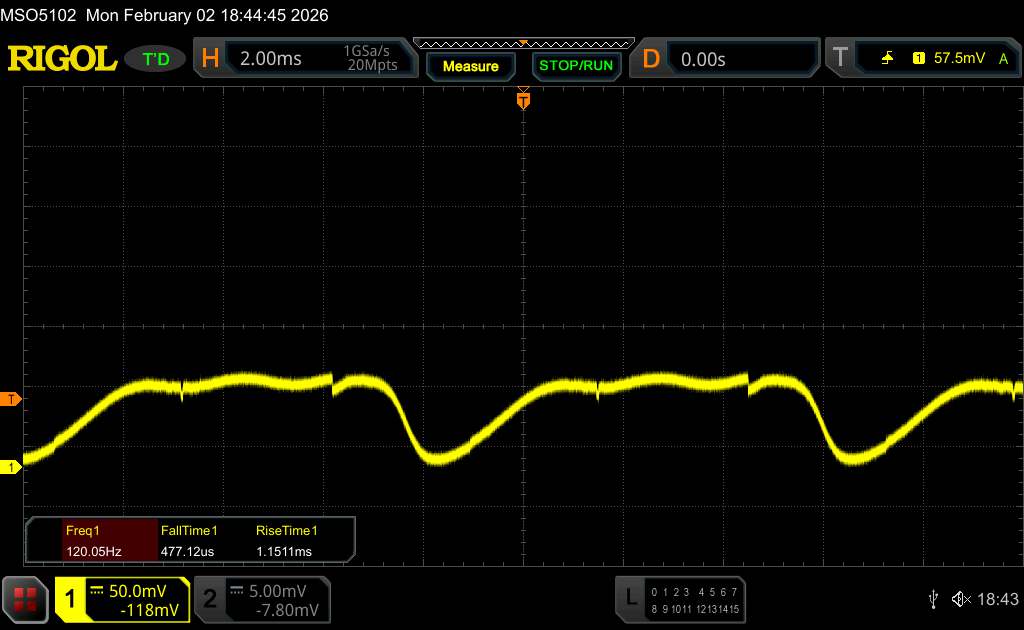1024x630 pixels.
Task: Enable channel 2 showing 5.00mV scale
Action: [x=261, y=599]
